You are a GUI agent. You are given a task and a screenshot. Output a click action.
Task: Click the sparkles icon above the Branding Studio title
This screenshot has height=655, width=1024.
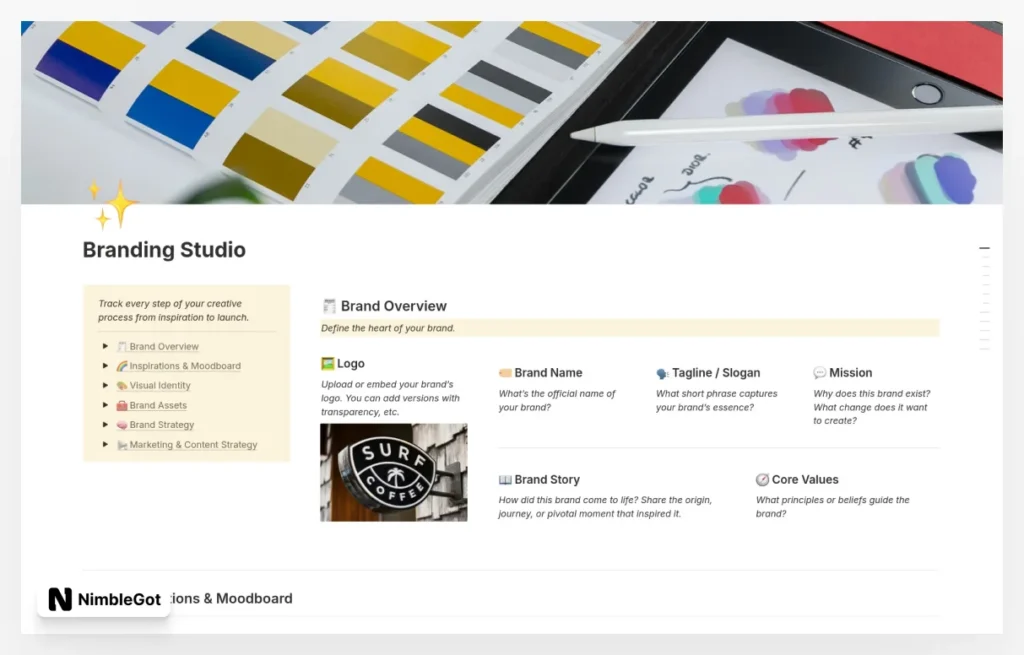[110, 207]
